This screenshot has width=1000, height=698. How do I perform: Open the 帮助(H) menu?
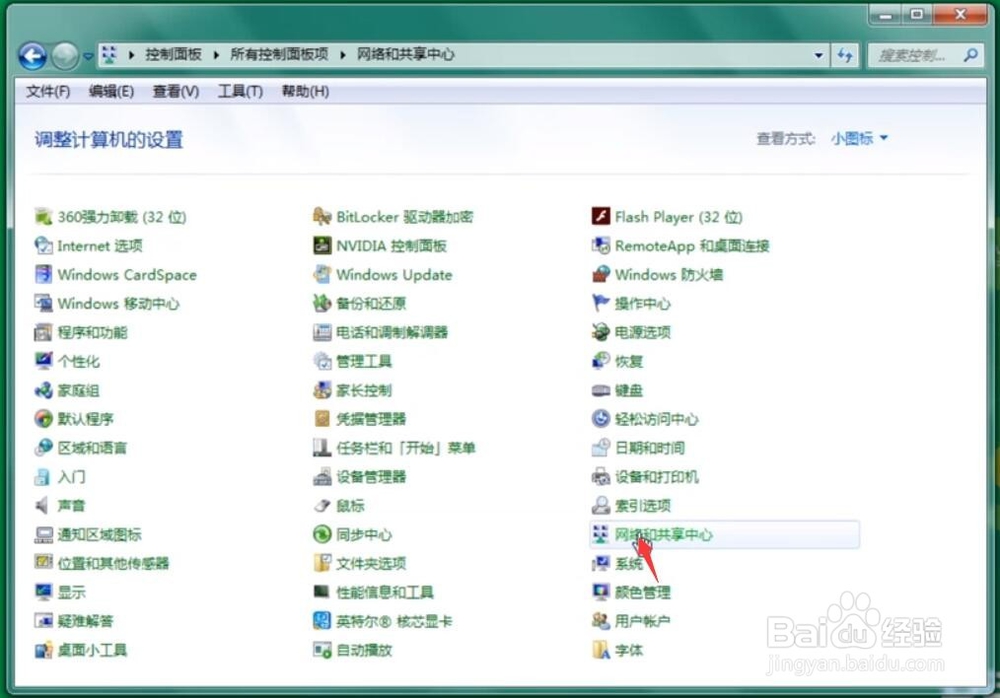click(x=305, y=92)
